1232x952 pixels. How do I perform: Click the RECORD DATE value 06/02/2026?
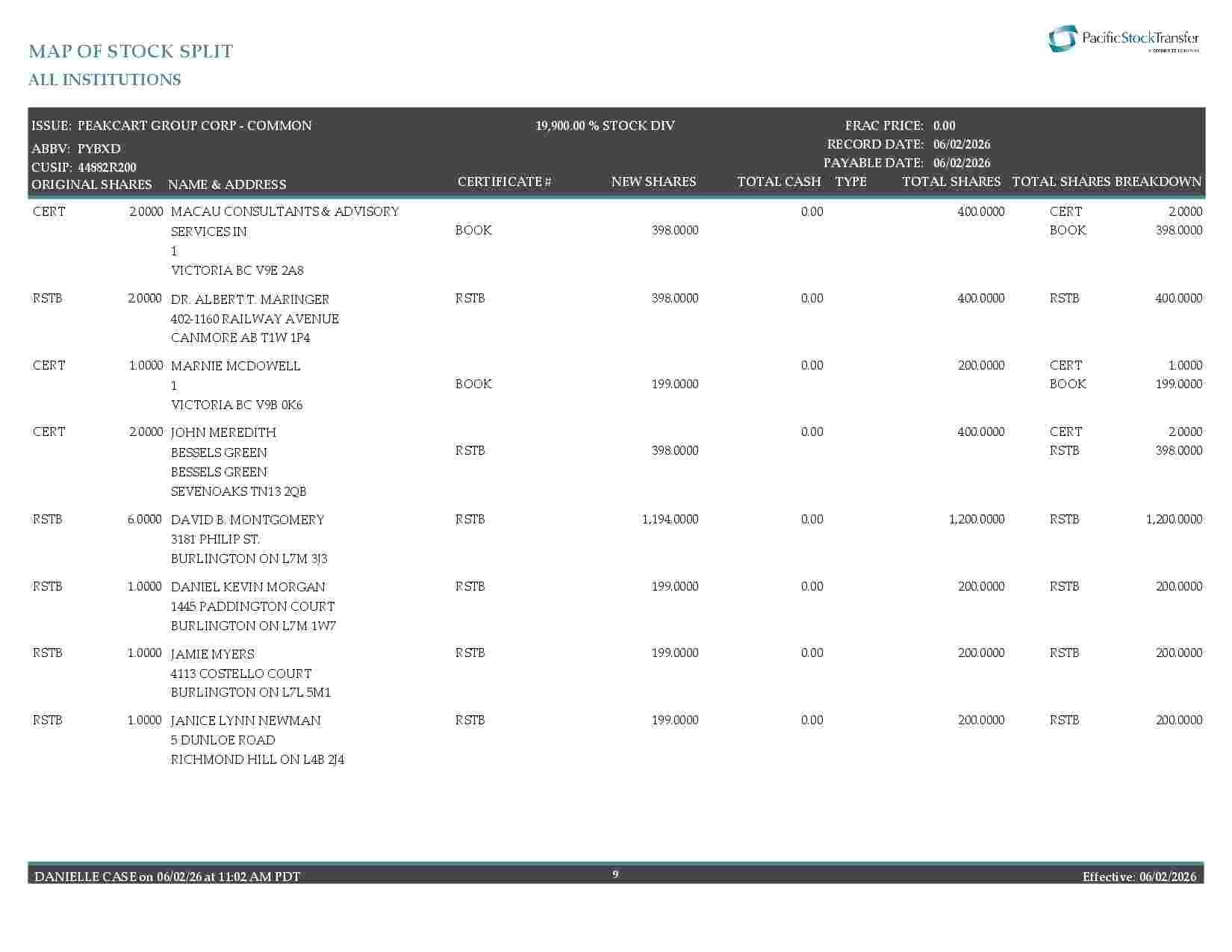(x=962, y=144)
